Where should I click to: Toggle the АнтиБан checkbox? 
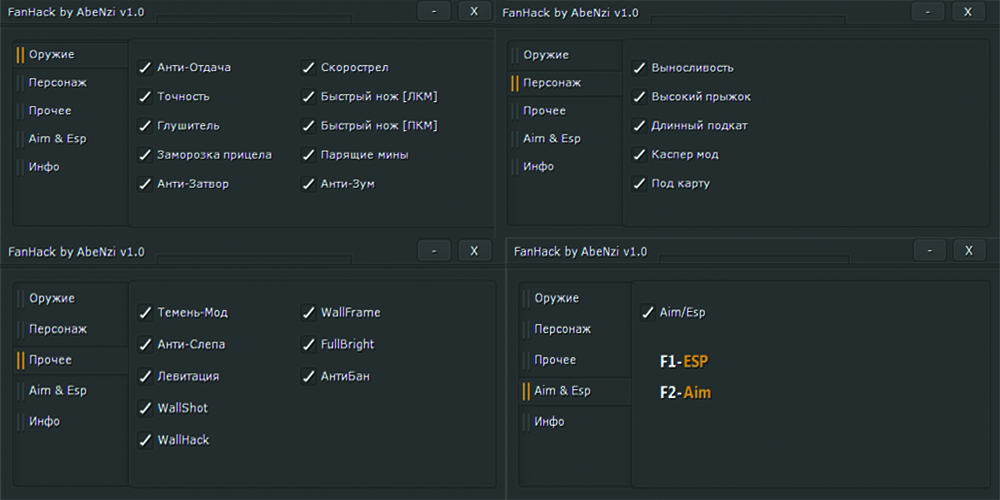pos(309,376)
